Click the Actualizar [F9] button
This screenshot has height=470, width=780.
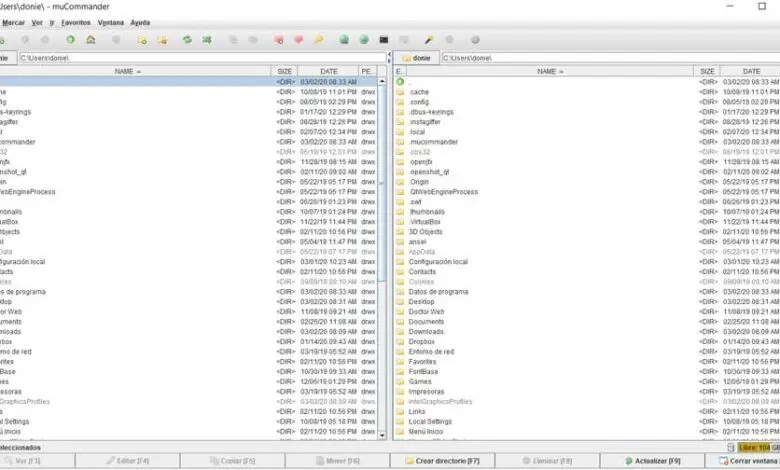[x=652, y=461]
